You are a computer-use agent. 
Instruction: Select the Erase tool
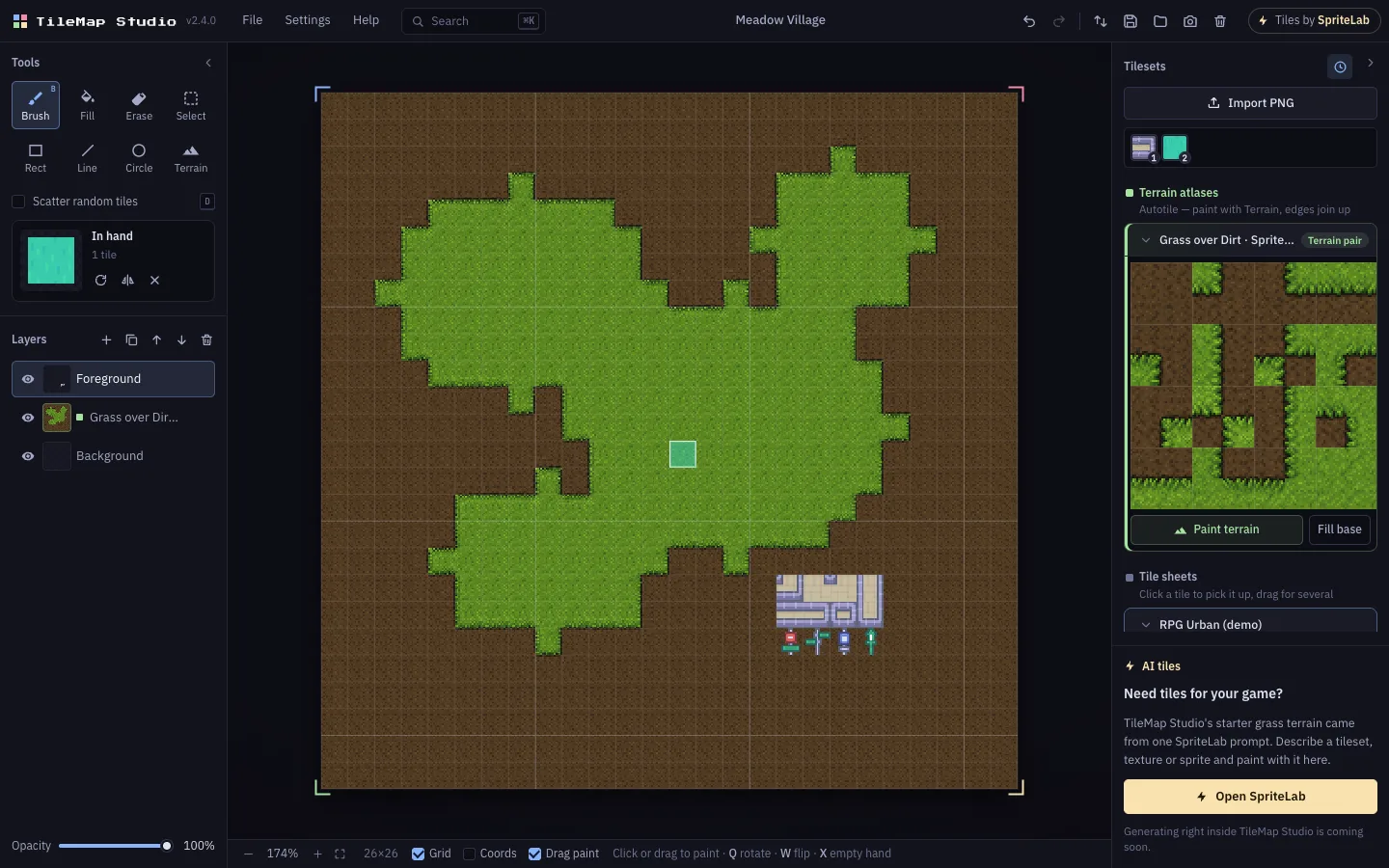coord(139,105)
